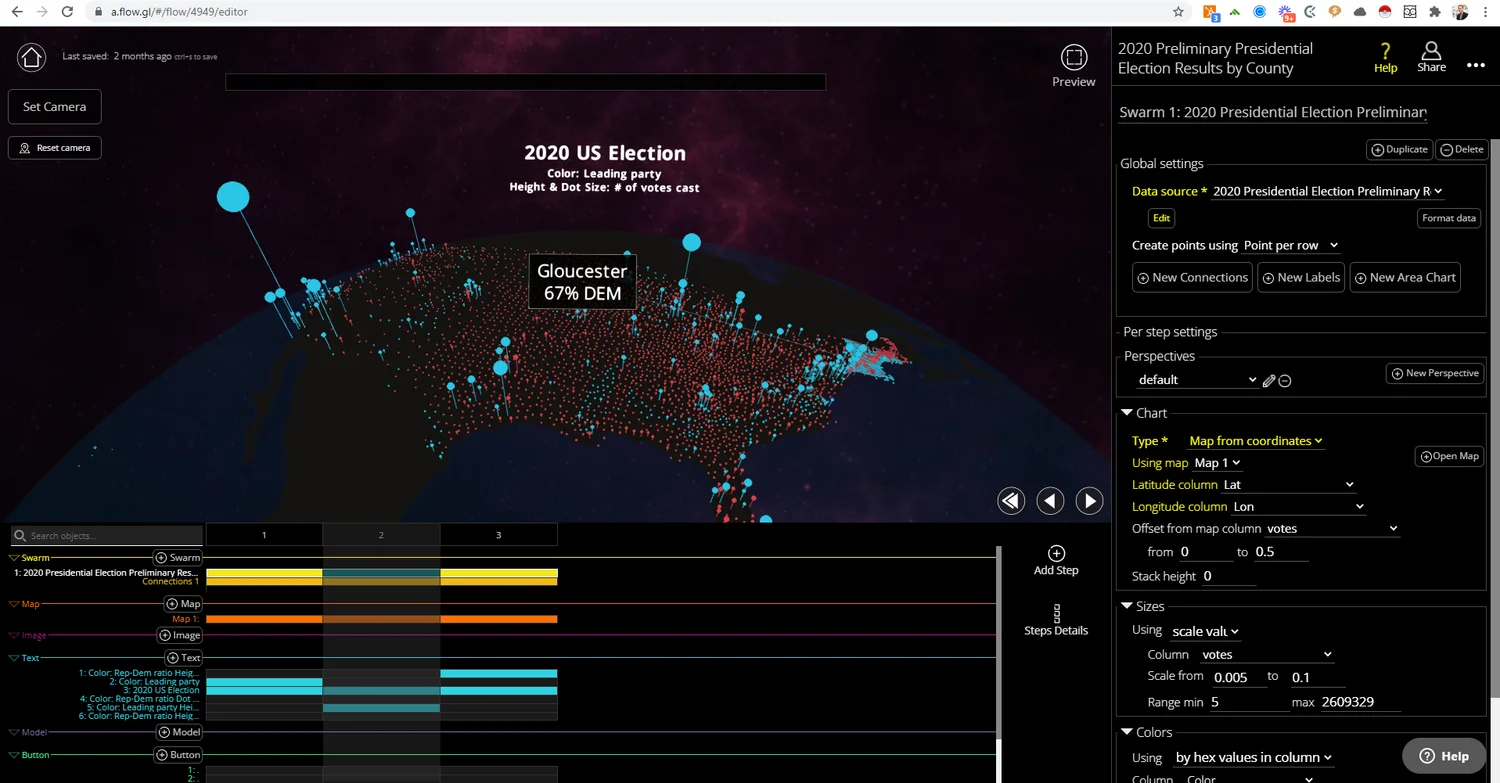The width and height of the screenshot is (1500, 783).
Task: Create New Labels
Action: pyautogui.click(x=1300, y=277)
